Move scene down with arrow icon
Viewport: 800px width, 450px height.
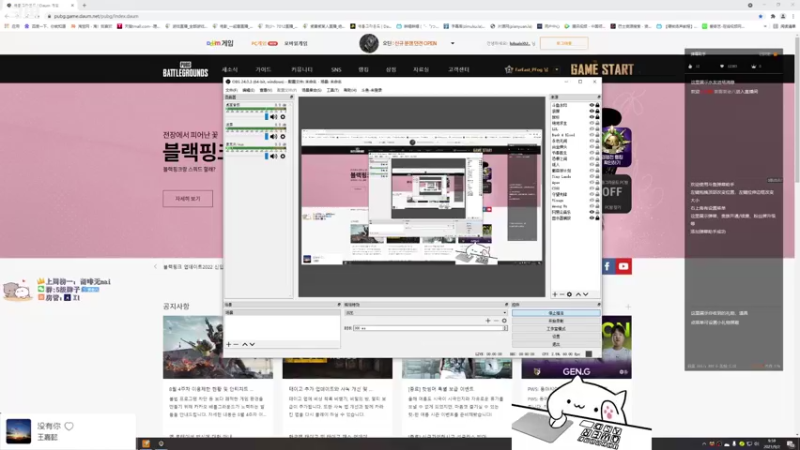tap(252, 344)
